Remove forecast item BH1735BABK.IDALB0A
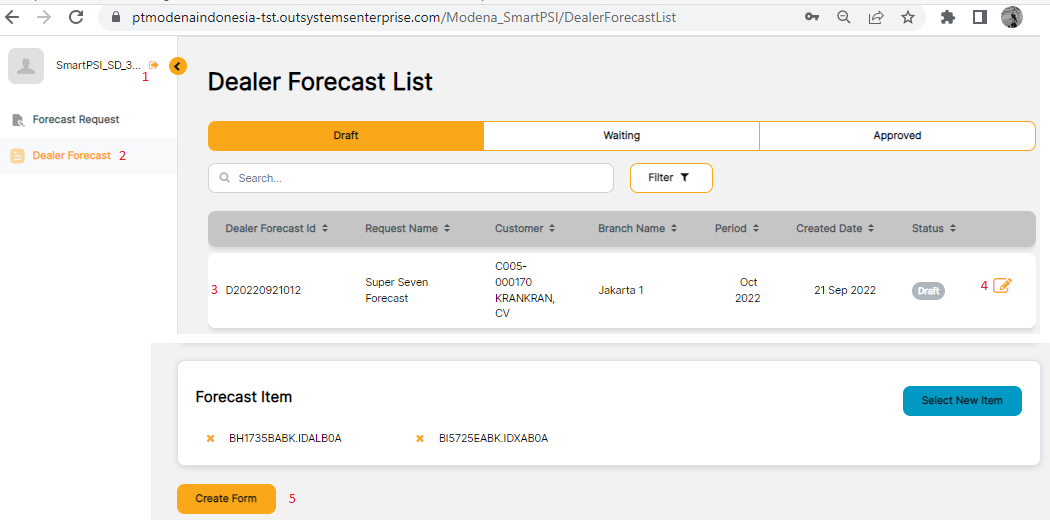The width and height of the screenshot is (1050, 520). click(x=210, y=438)
